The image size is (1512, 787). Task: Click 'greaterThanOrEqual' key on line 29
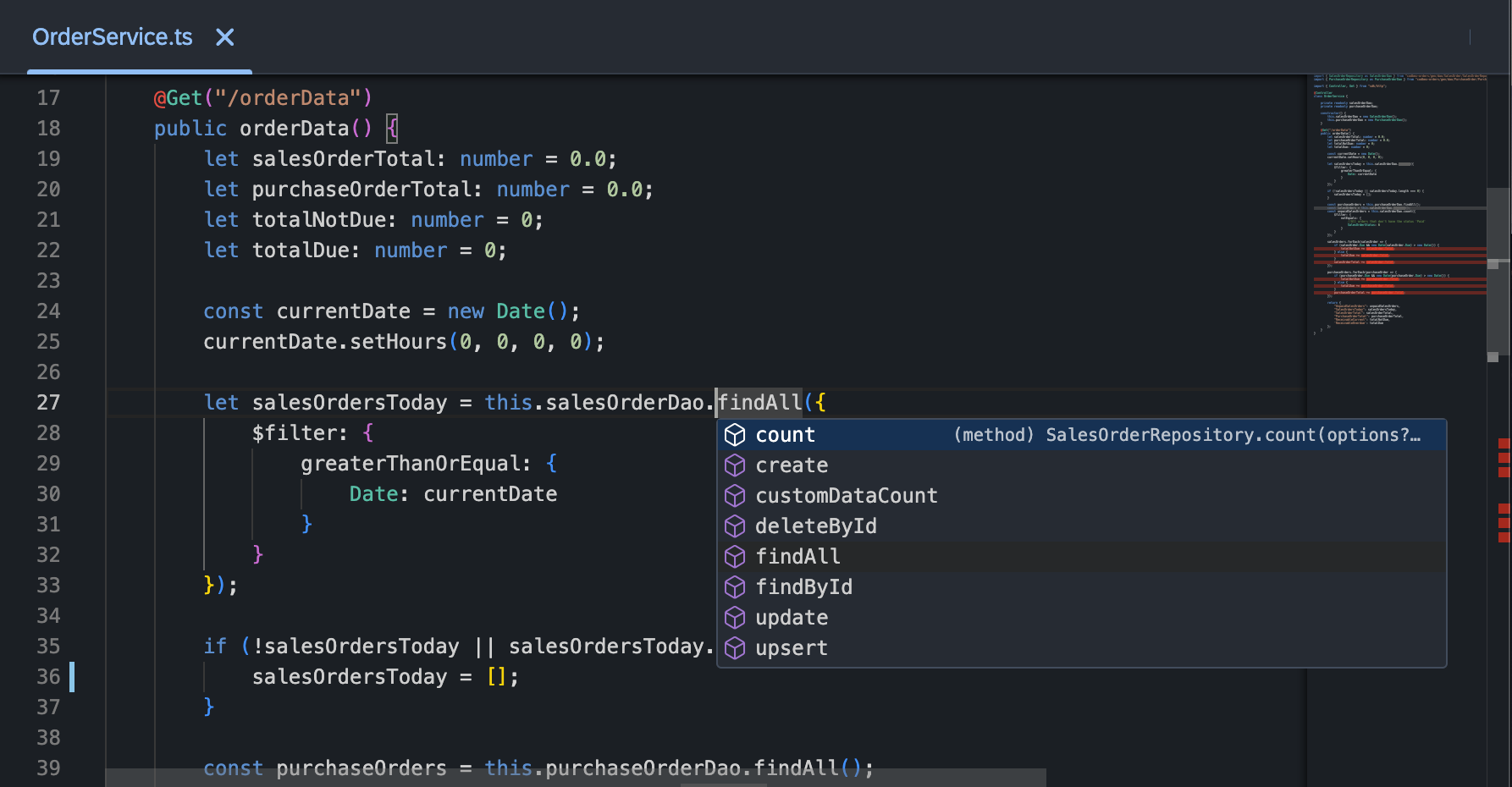coord(410,464)
